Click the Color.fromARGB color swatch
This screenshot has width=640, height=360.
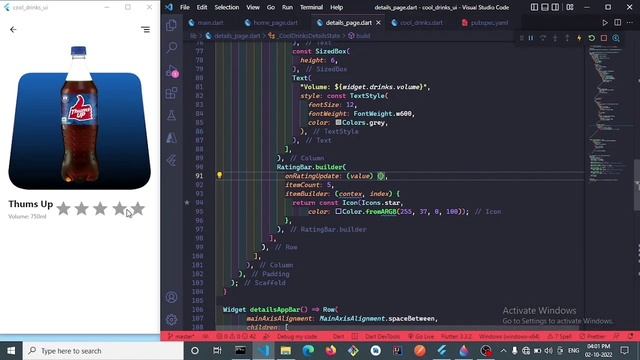click(338, 211)
